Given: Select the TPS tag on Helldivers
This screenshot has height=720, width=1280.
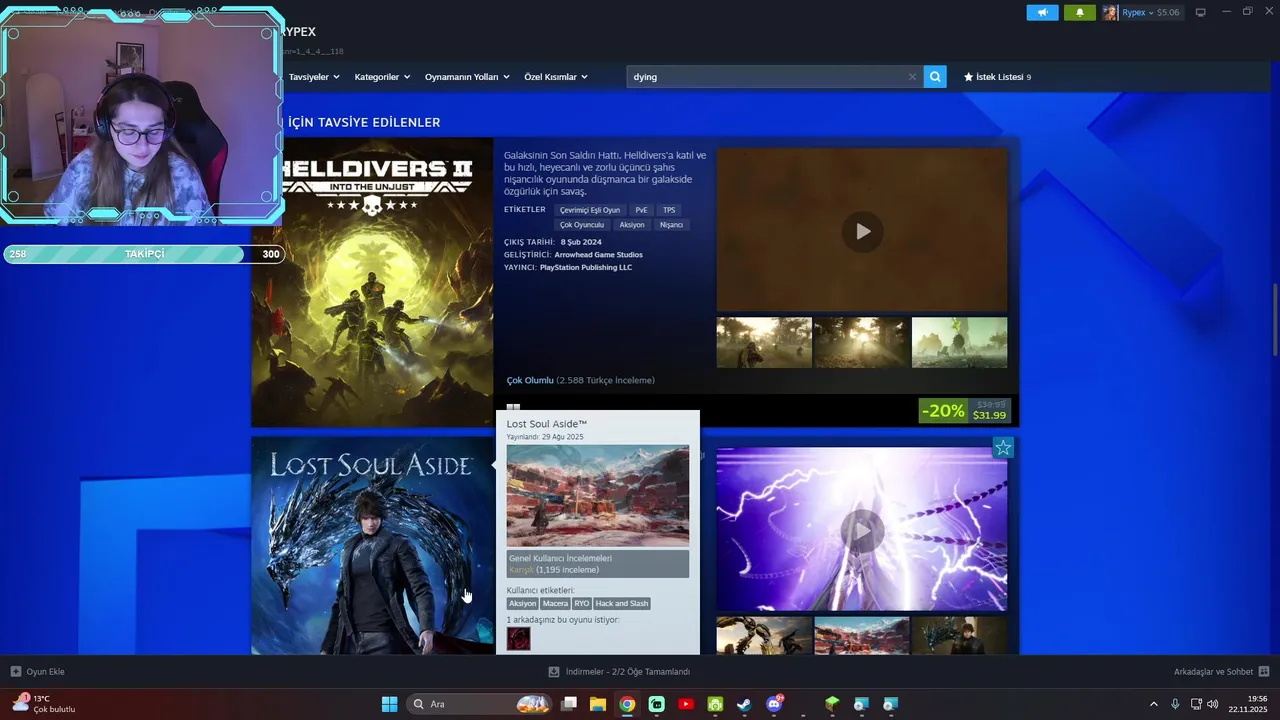Looking at the screenshot, I should tap(669, 210).
